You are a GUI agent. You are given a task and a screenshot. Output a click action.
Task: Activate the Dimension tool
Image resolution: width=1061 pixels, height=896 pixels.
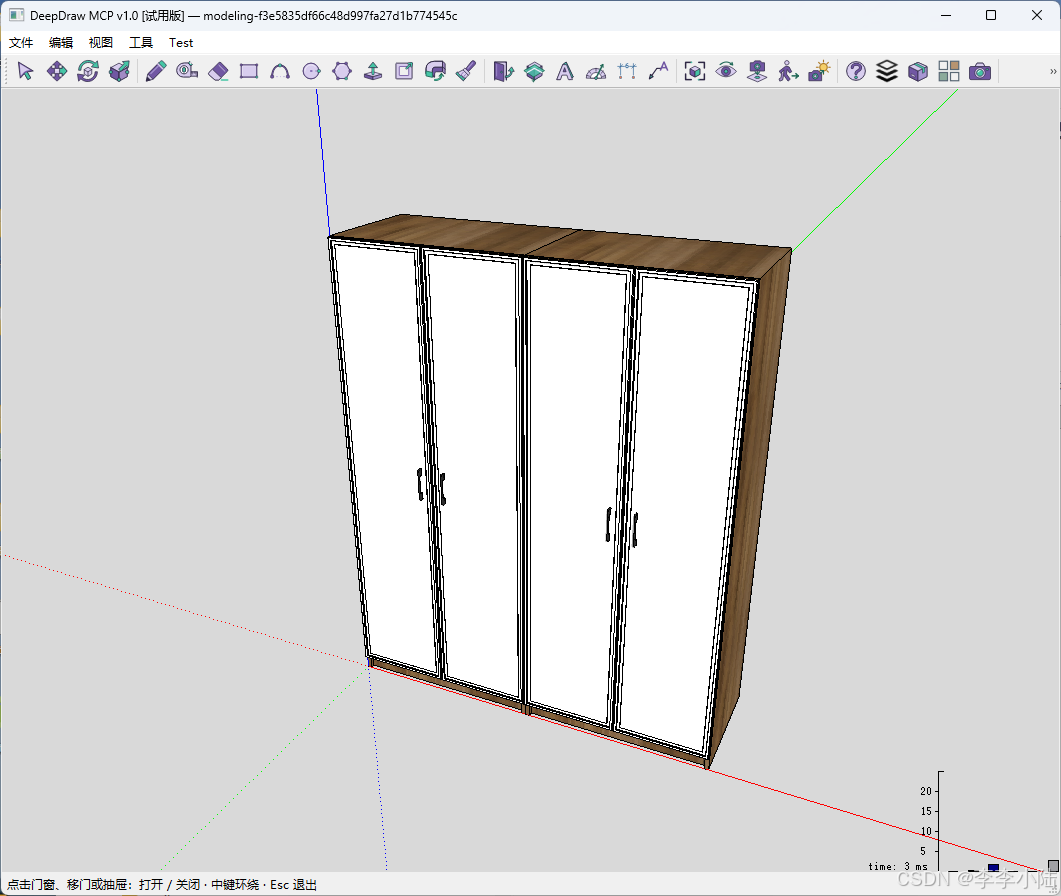[x=627, y=71]
